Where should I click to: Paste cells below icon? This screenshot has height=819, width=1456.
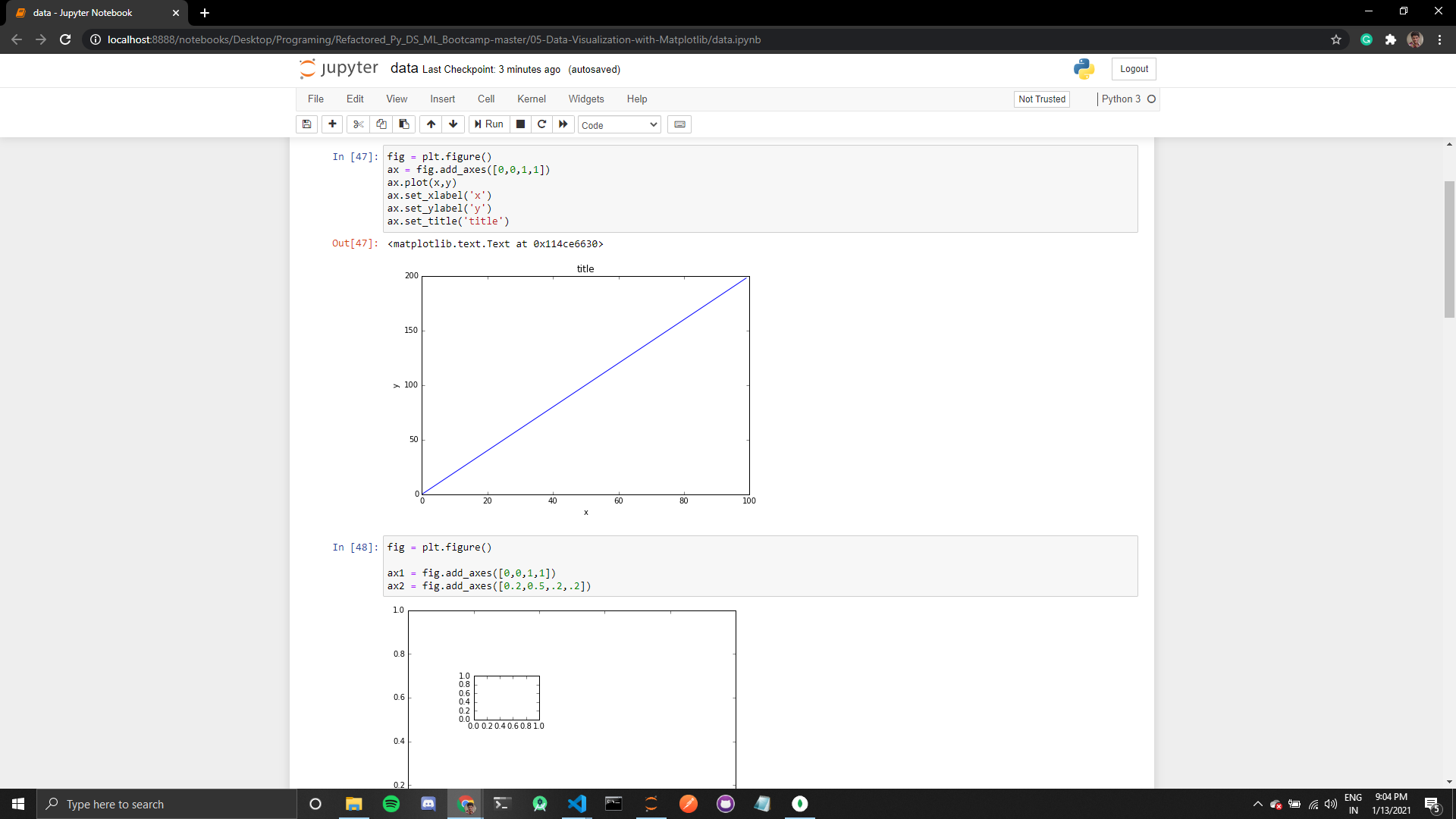[404, 124]
